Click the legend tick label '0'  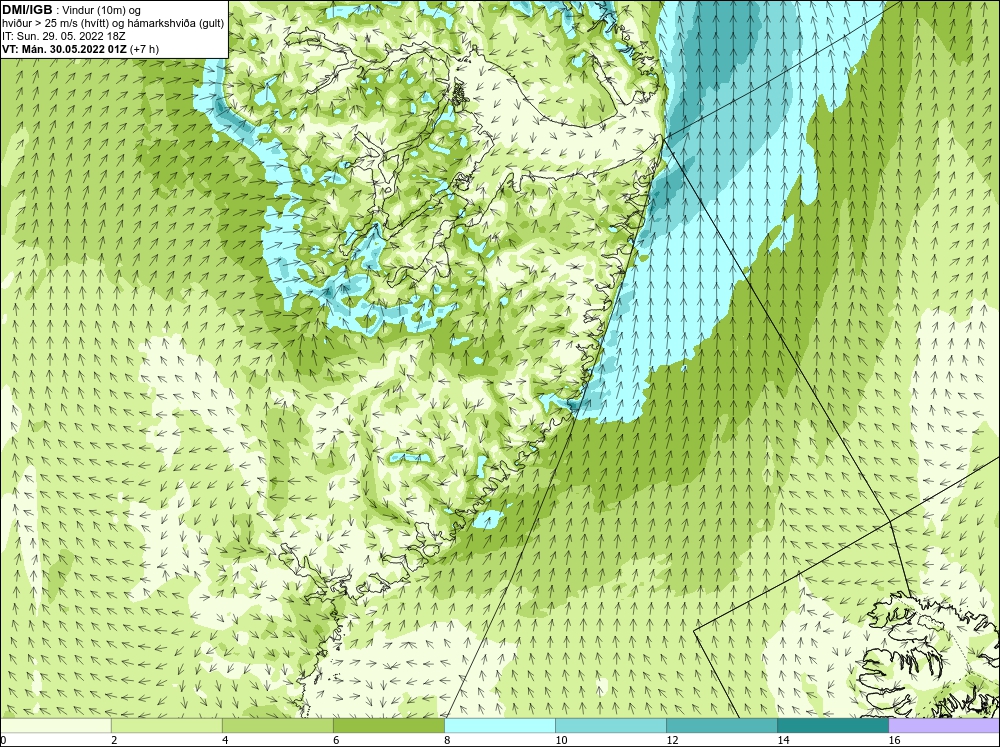pyautogui.click(x=4, y=740)
